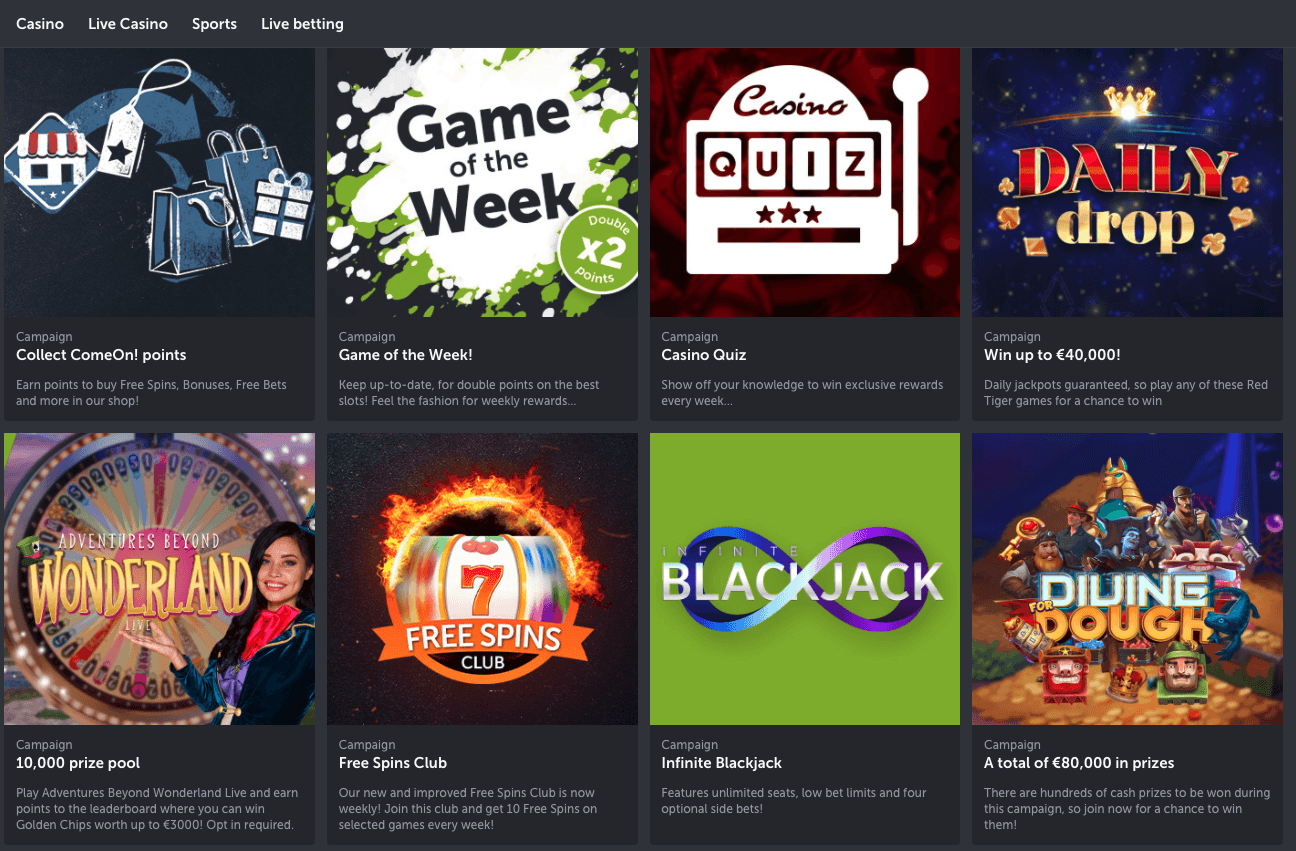Viewport: 1296px width, 851px height.
Task: Select the Casino Quiz slot machine image
Action: [x=805, y=183]
